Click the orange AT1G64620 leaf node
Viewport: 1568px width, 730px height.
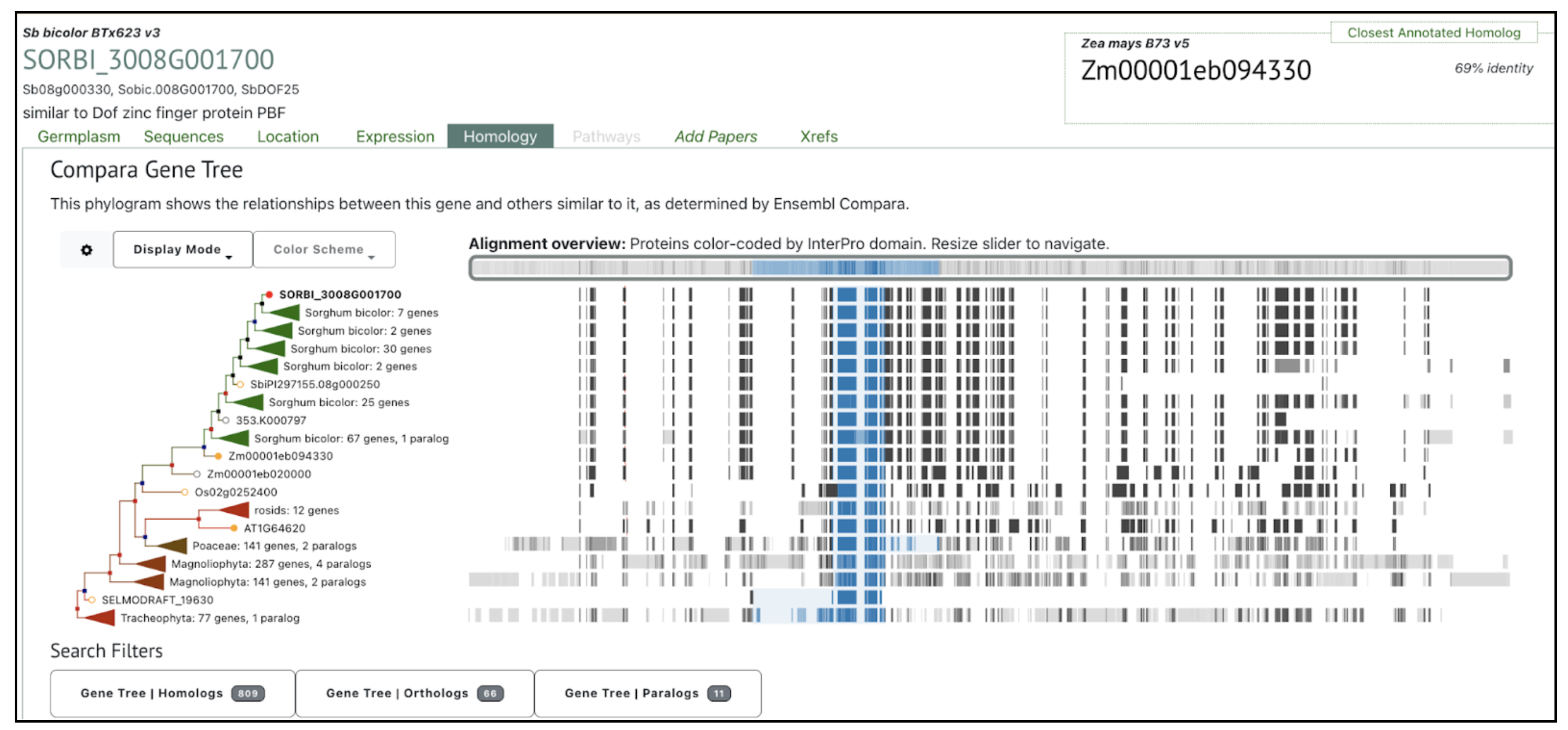pos(234,528)
